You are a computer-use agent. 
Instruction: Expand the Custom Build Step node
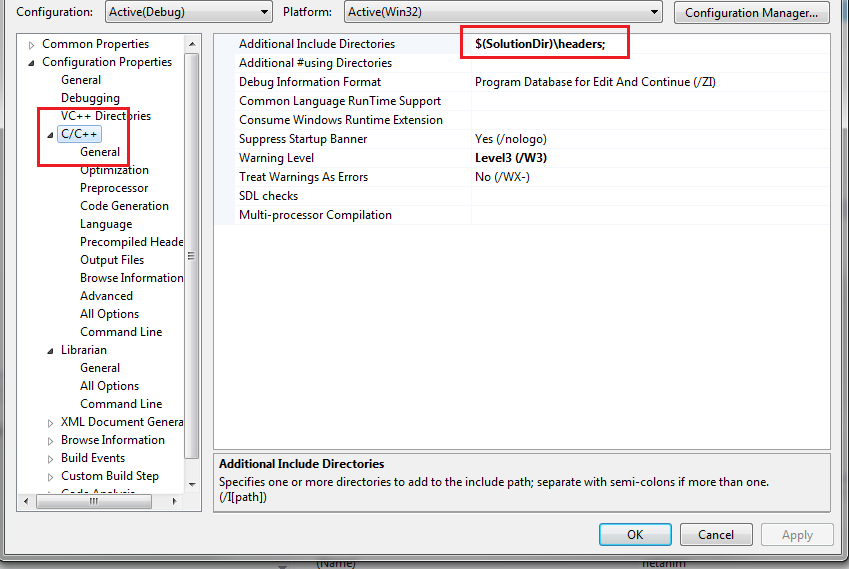(x=50, y=477)
